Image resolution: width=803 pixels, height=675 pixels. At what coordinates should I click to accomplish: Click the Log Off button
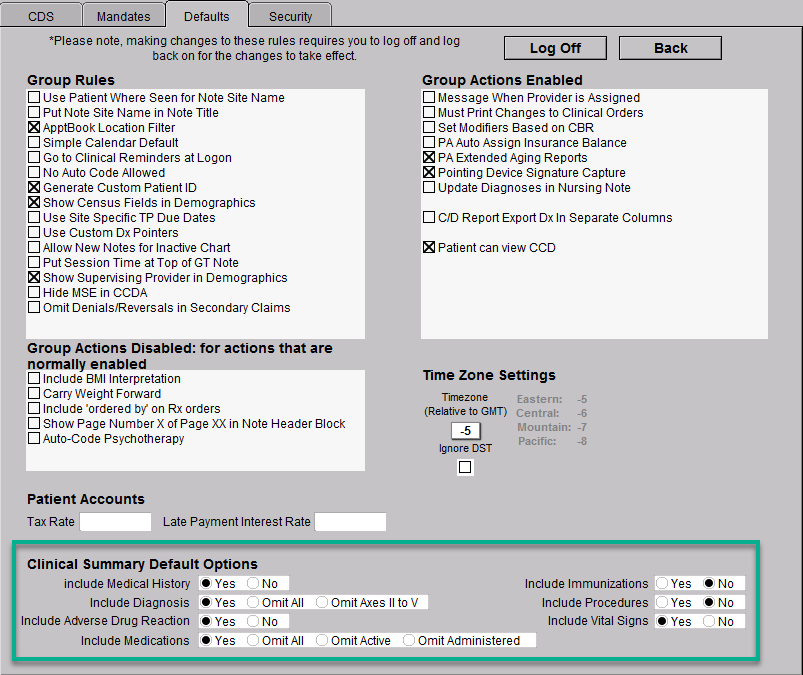[x=555, y=48]
